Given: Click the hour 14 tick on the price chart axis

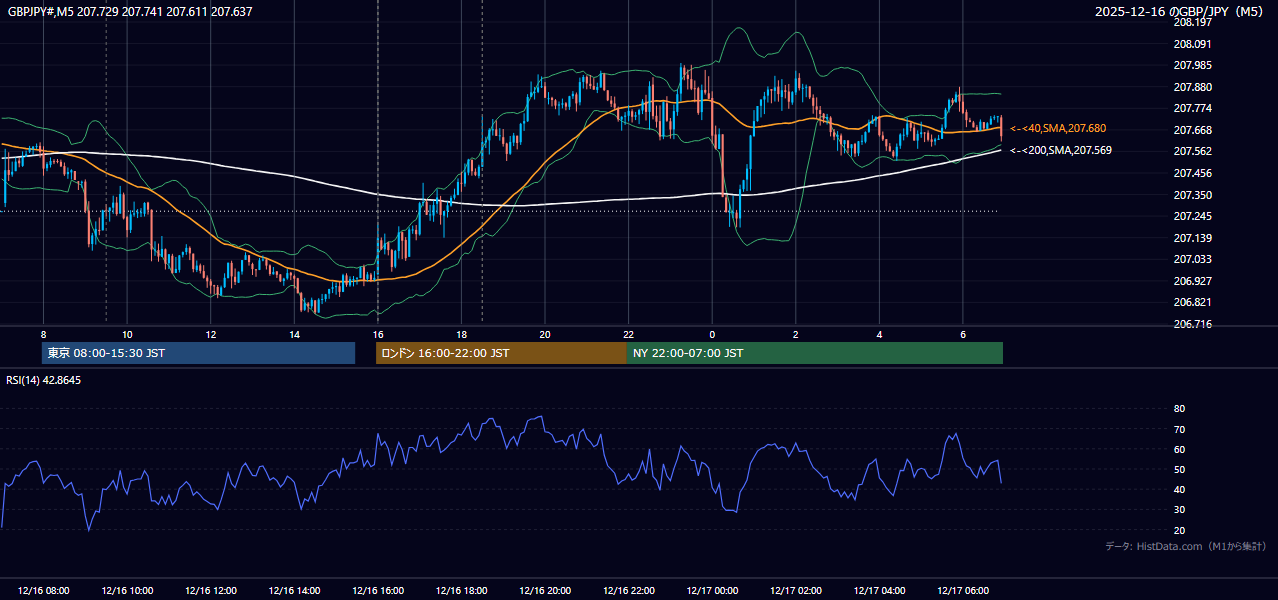Looking at the screenshot, I should pyautogui.click(x=294, y=334).
